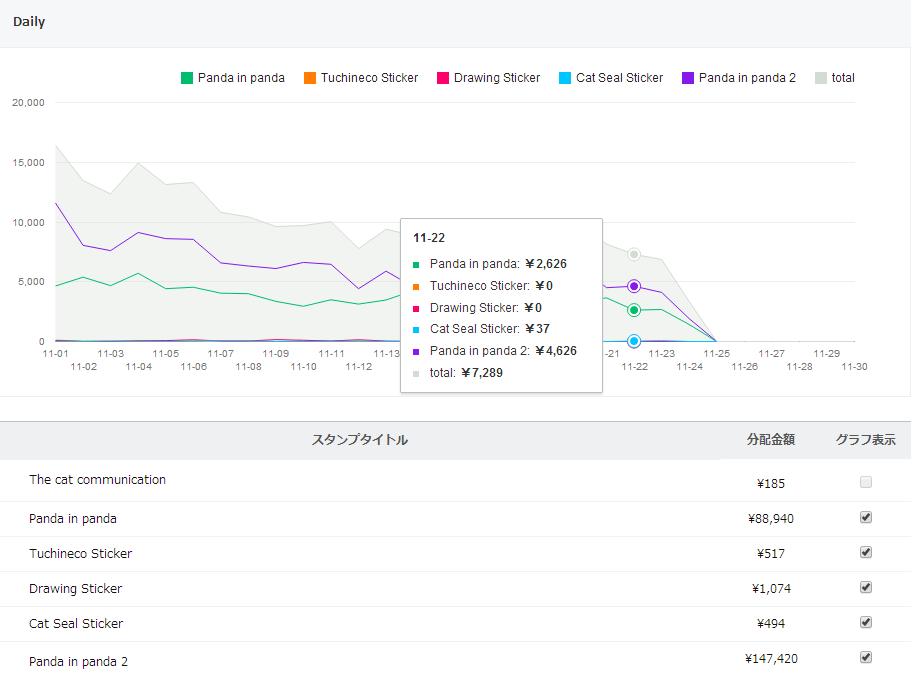Image resolution: width=921 pixels, height=682 pixels.
Task: Click the purple Panda in panda 2 legend swatch
Action: pyautogui.click(x=688, y=78)
